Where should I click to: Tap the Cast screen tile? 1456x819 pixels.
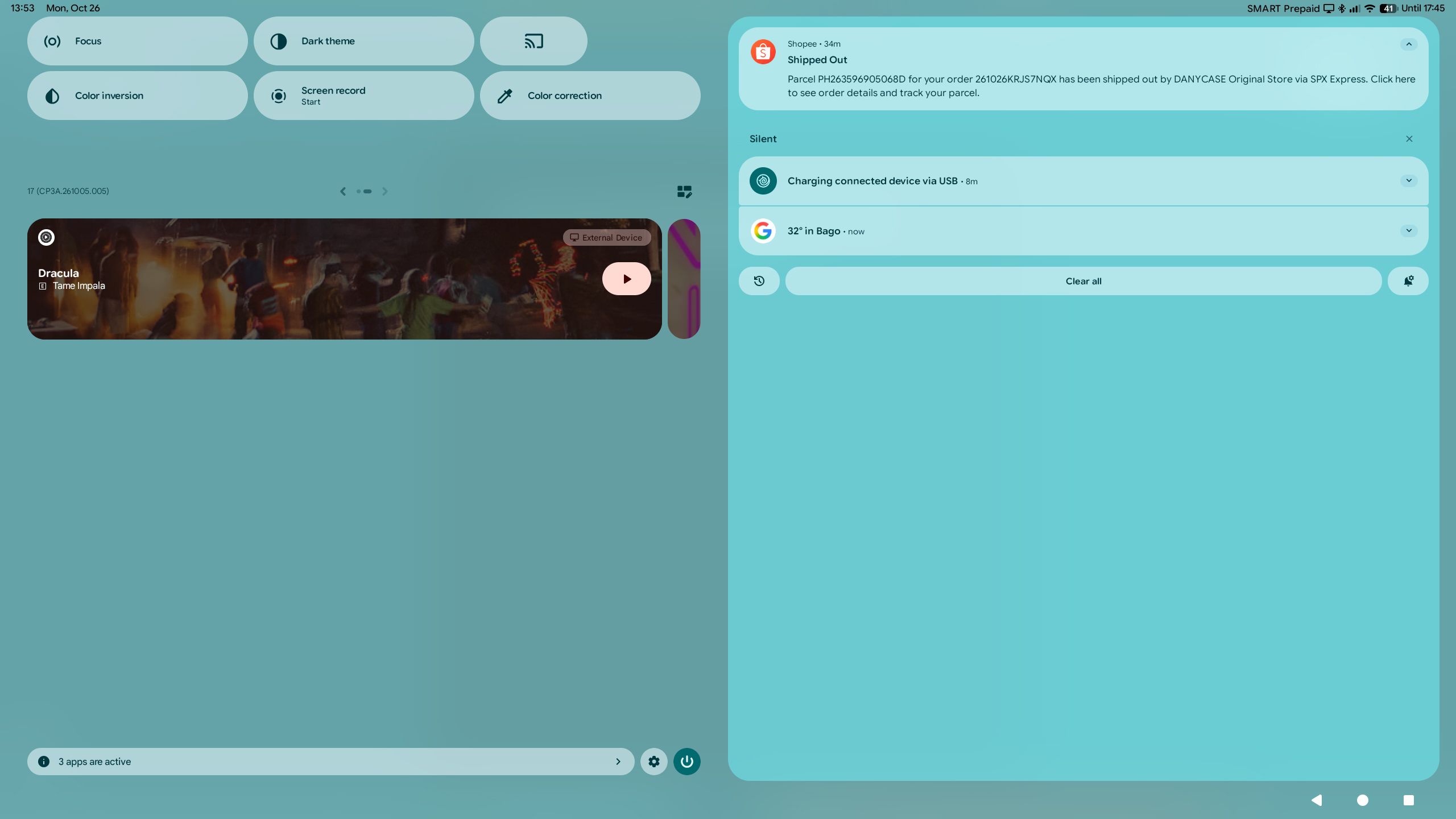[x=533, y=41]
